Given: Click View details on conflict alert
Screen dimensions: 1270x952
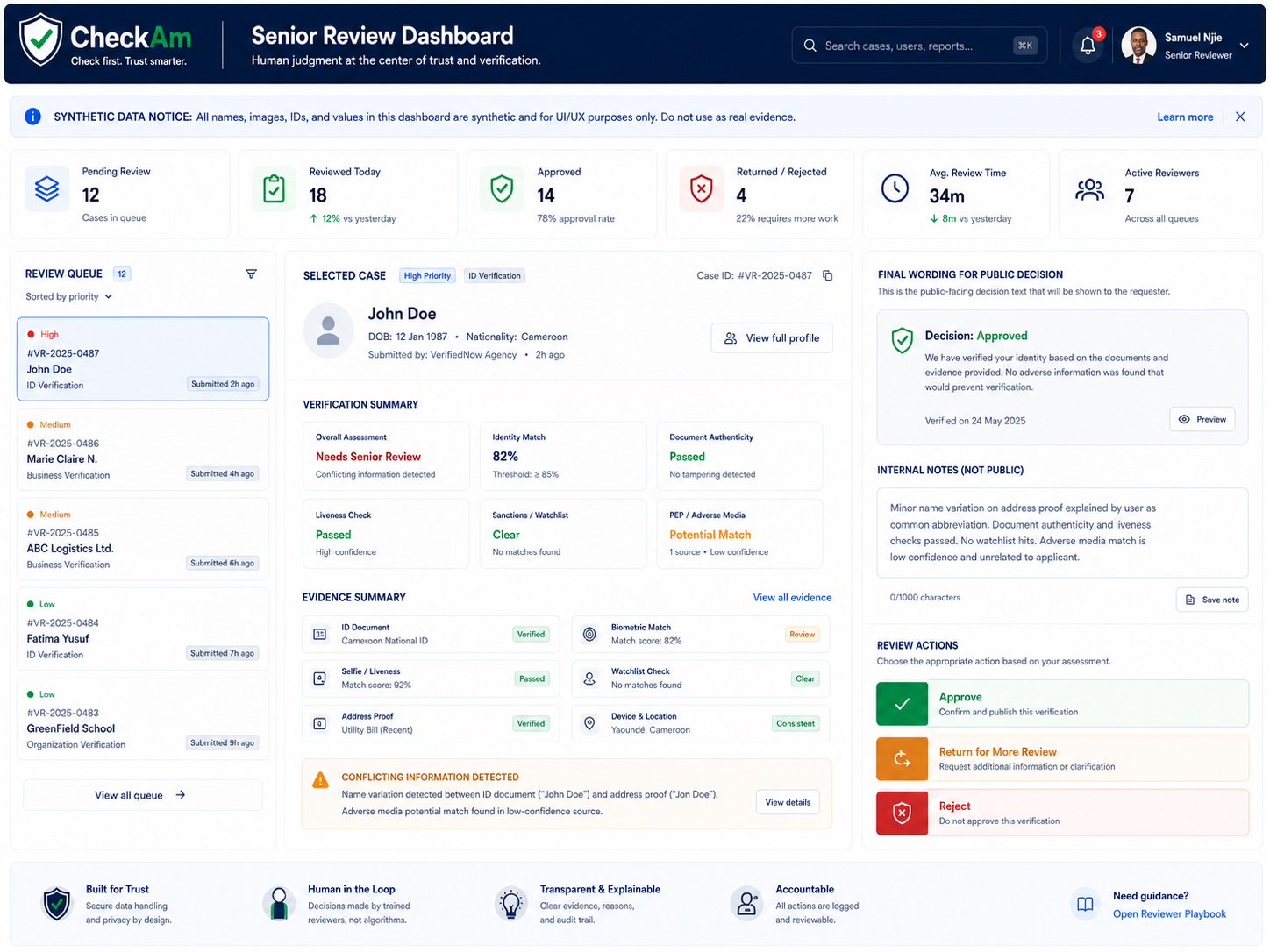Looking at the screenshot, I should [788, 802].
